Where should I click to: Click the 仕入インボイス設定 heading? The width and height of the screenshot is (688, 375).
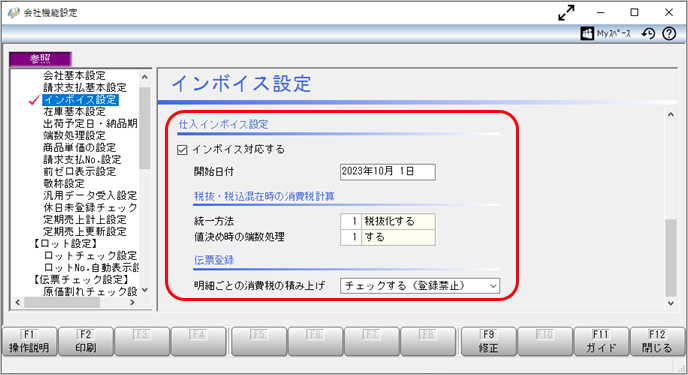tap(223, 125)
